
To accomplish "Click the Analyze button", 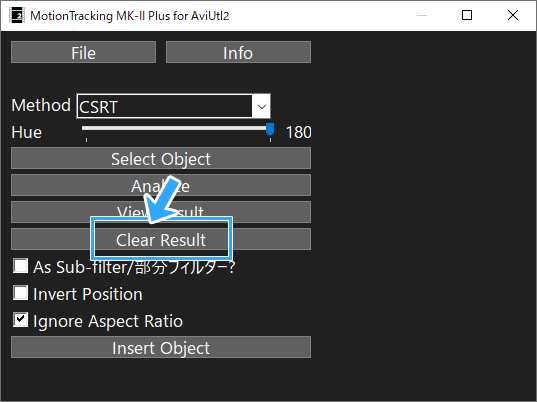I will 161,185.
